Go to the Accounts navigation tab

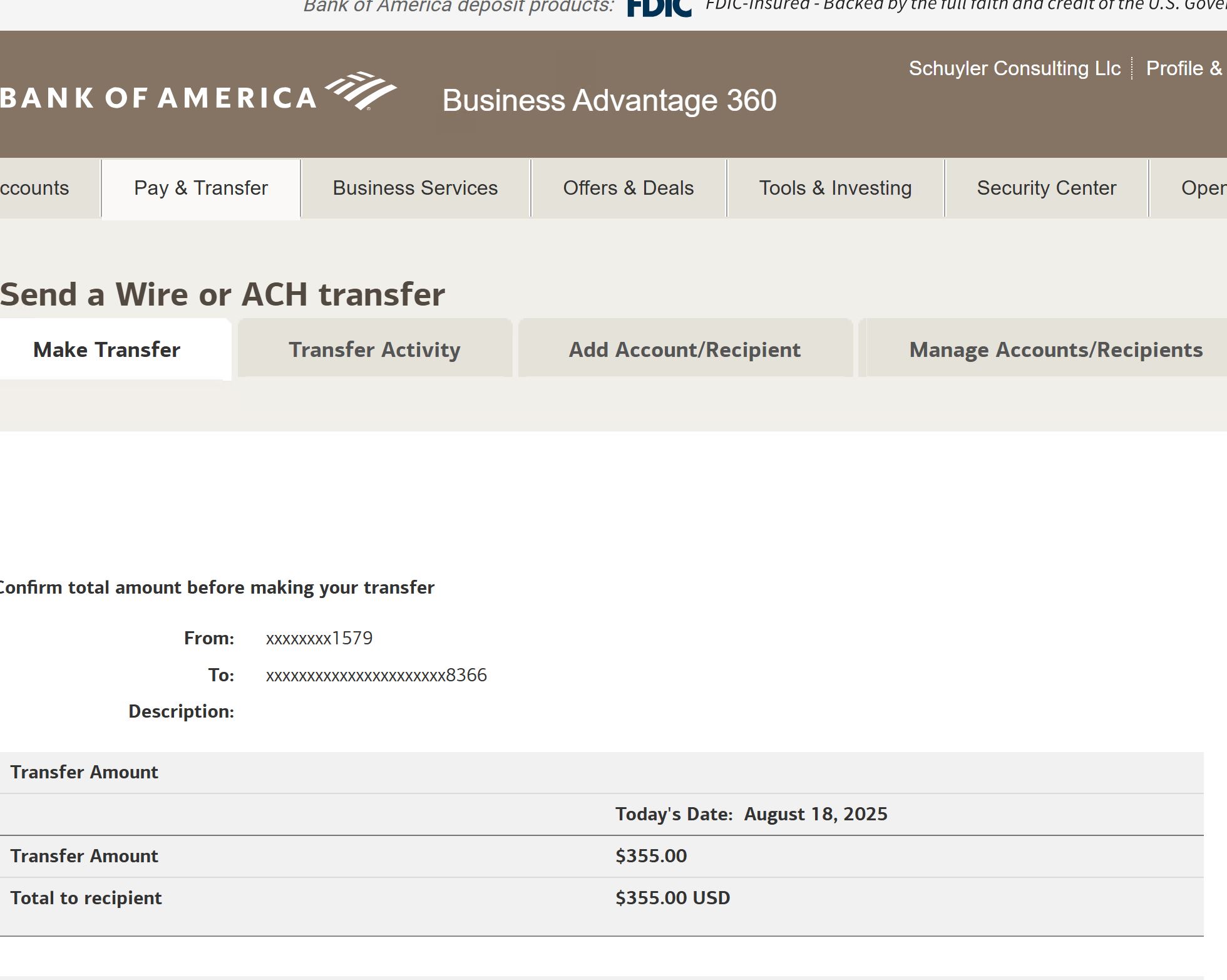pos(35,188)
